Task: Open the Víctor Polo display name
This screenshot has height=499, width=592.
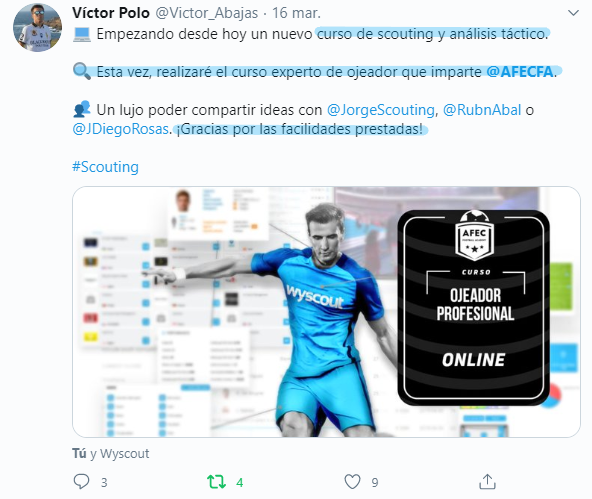Action: (111, 13)
